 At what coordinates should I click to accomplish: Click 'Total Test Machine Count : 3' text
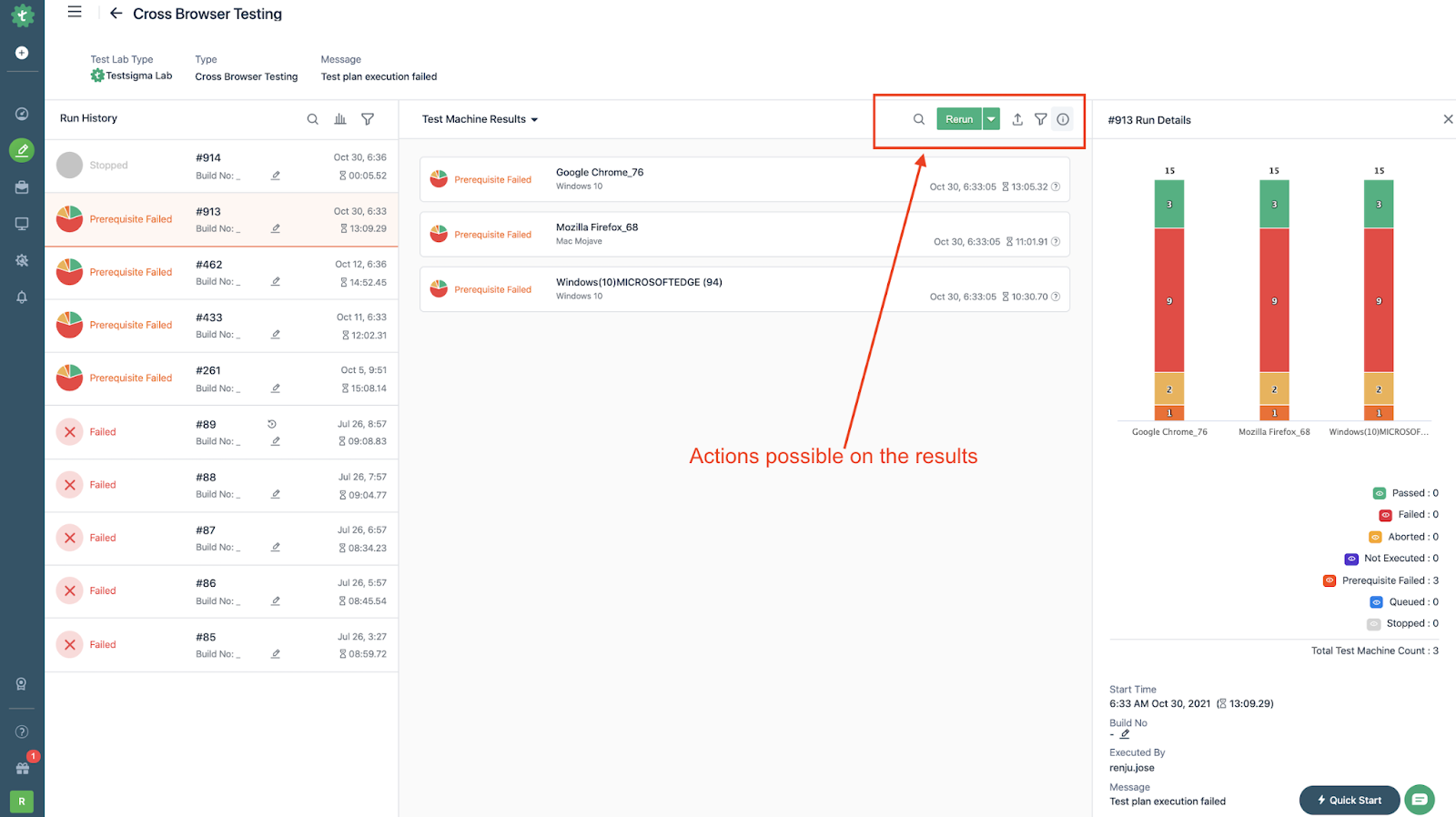pos(1374,651)
